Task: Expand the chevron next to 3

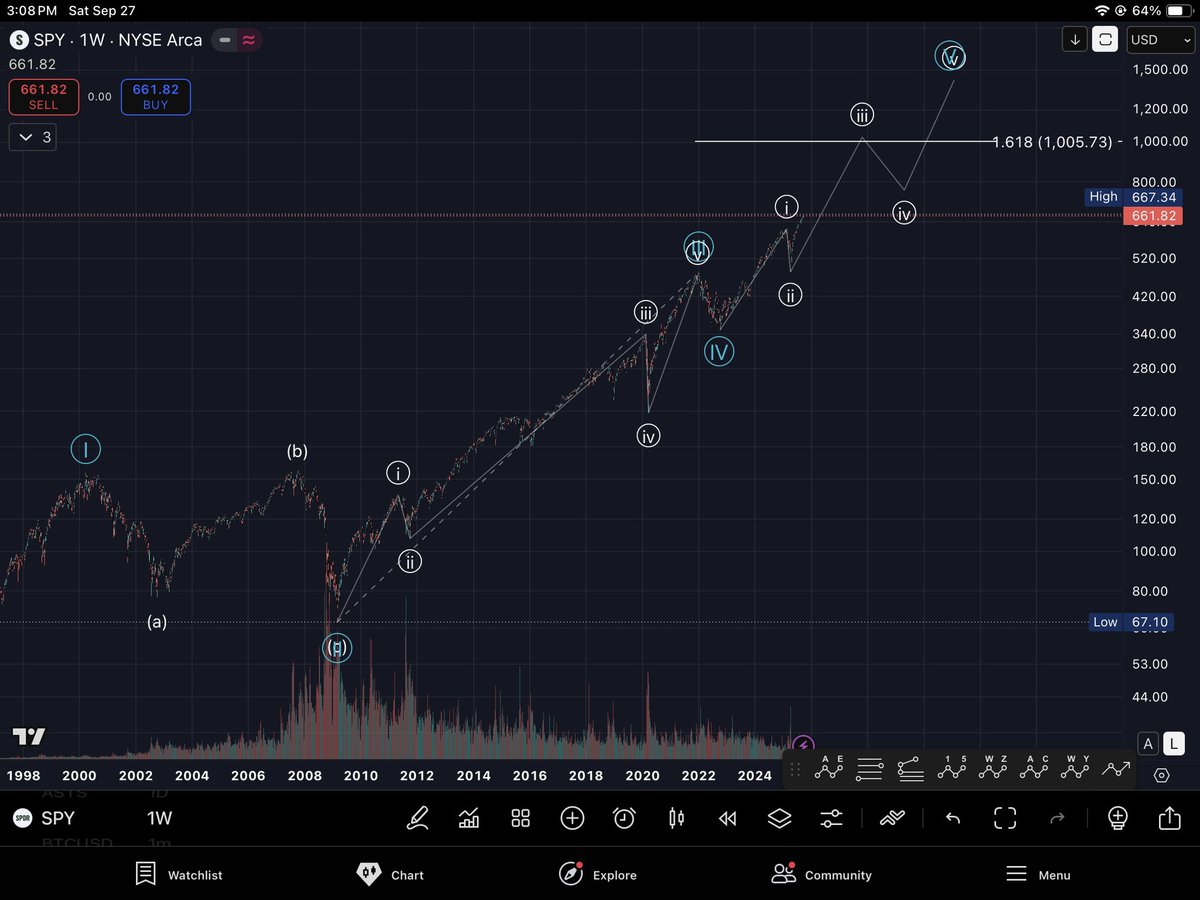Action: tap(33, 137)
